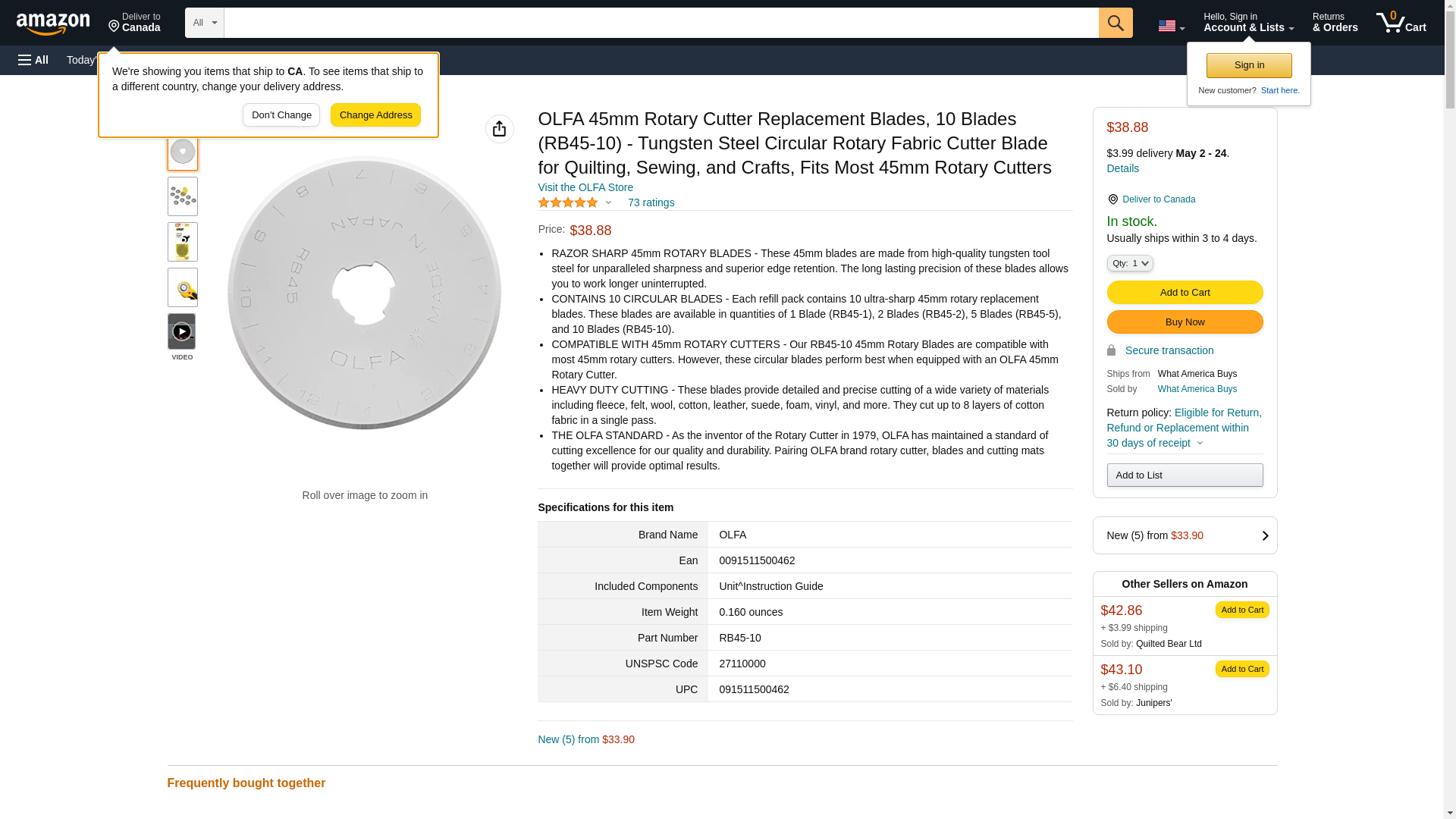The height and width of the screenshot is (819, 1456).
Task: Focus the Amazon search input field
Action: [661, 23]
